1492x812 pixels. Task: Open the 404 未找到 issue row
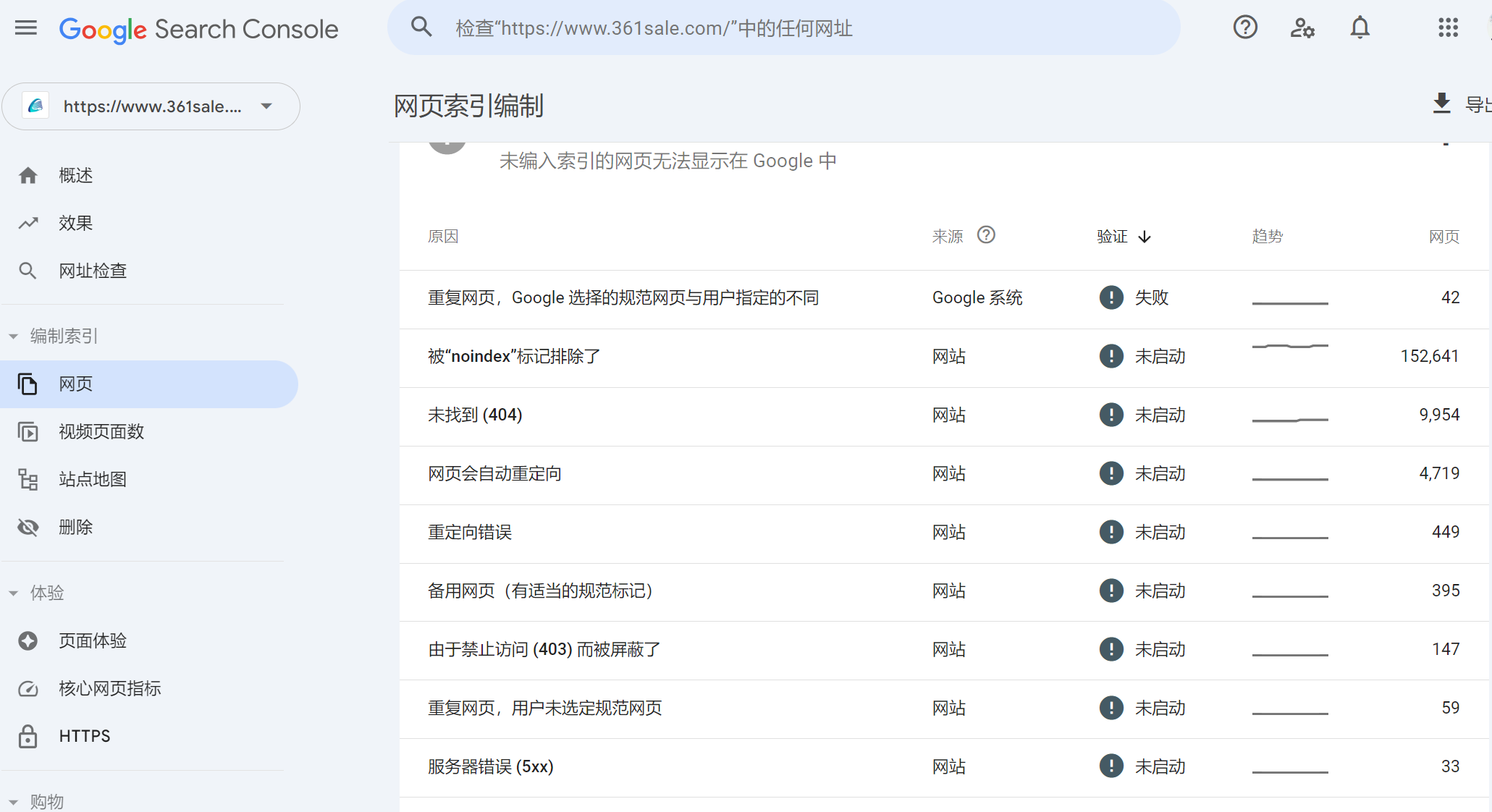pos(475,415)
